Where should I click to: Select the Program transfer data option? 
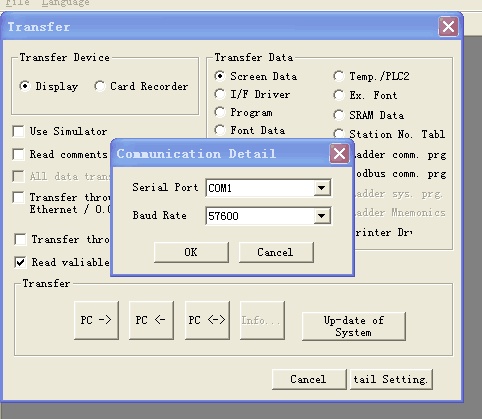coord(220,112)
